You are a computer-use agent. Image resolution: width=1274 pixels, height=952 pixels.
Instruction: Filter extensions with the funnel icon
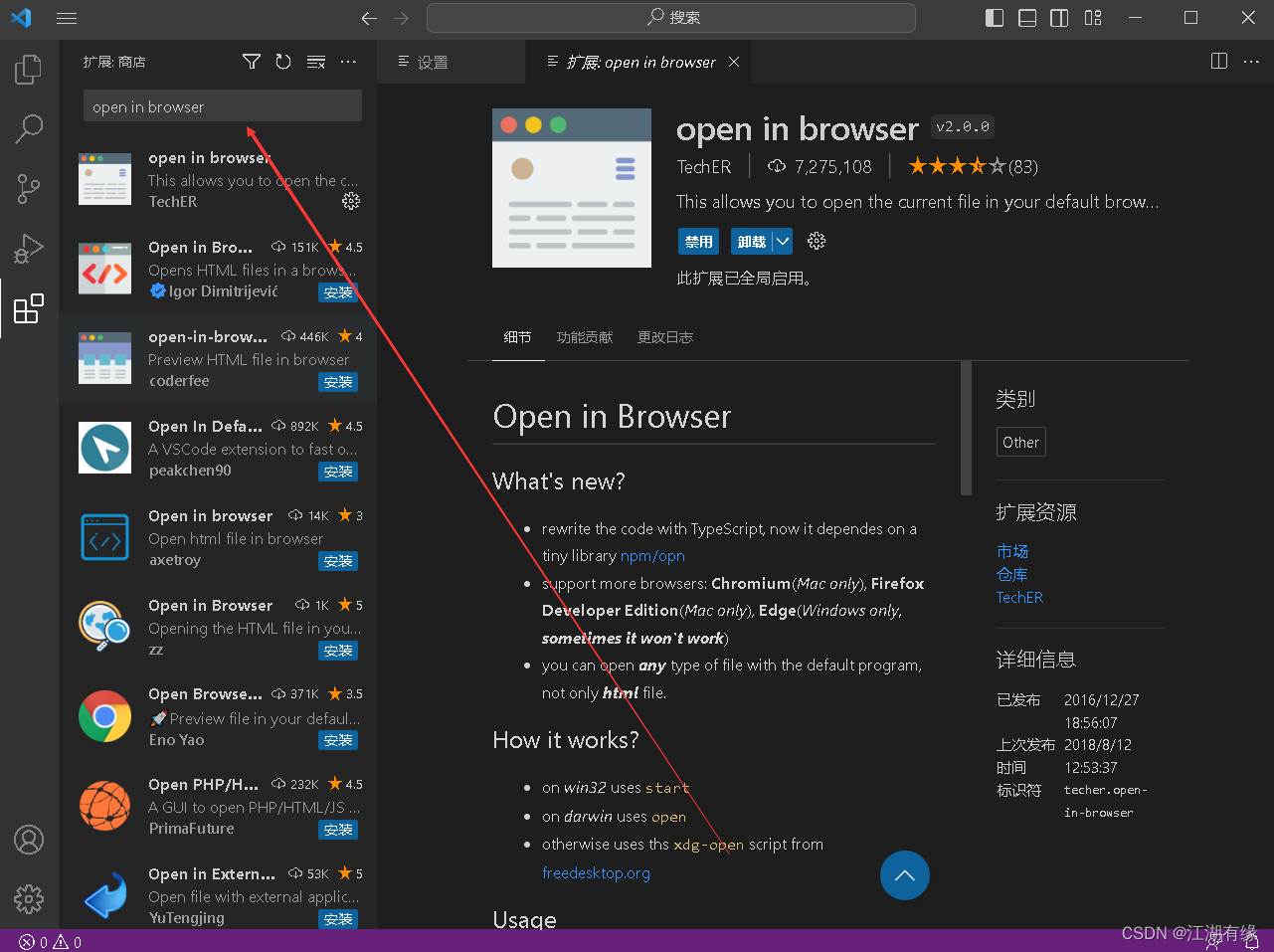[x=252, y=62]
